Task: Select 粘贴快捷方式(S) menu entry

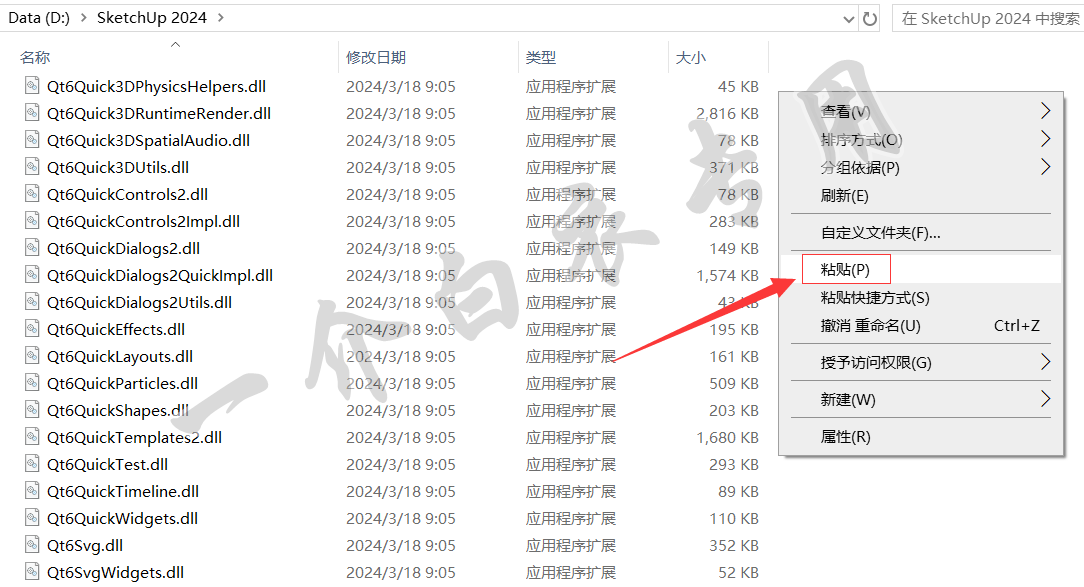Action: click(921, 298)
